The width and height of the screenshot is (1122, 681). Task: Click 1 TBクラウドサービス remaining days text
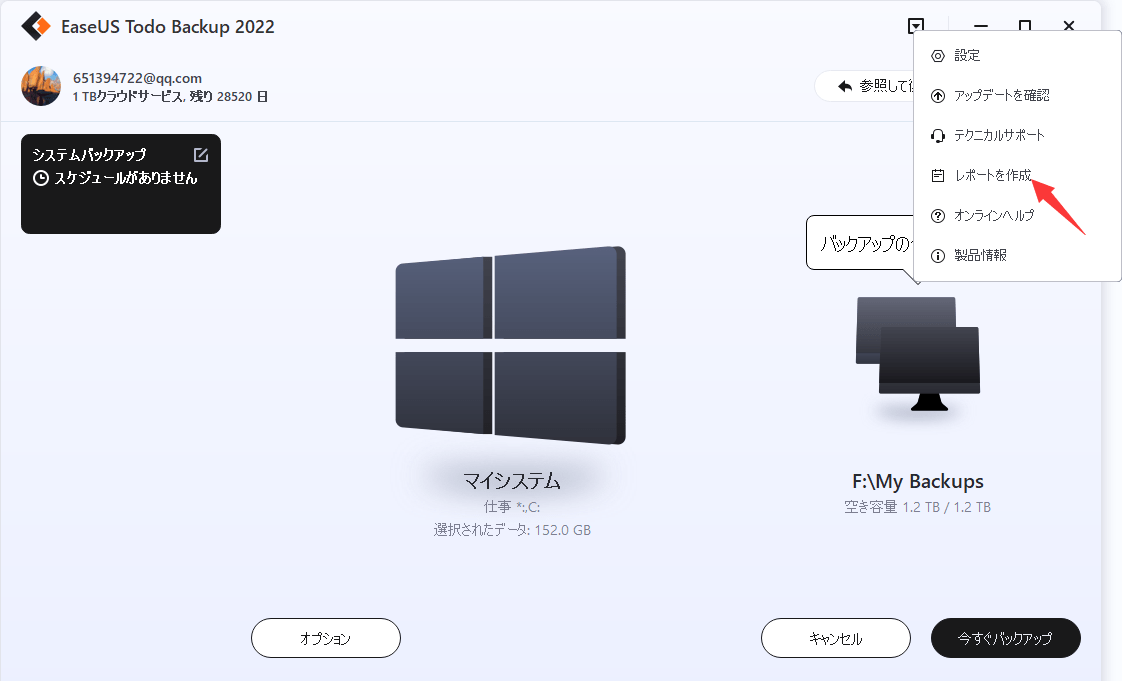point(170,97)
